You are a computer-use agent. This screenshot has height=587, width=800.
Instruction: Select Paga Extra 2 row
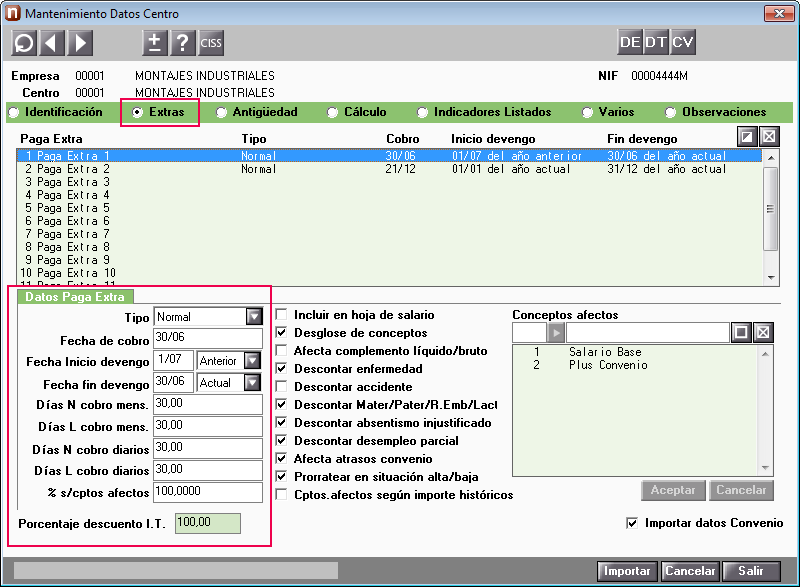pos(389,169)
